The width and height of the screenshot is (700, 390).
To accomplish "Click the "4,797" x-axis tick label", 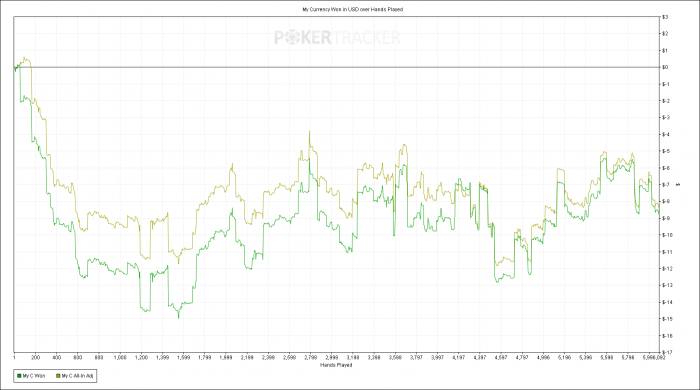I will [x=522, y=357].
